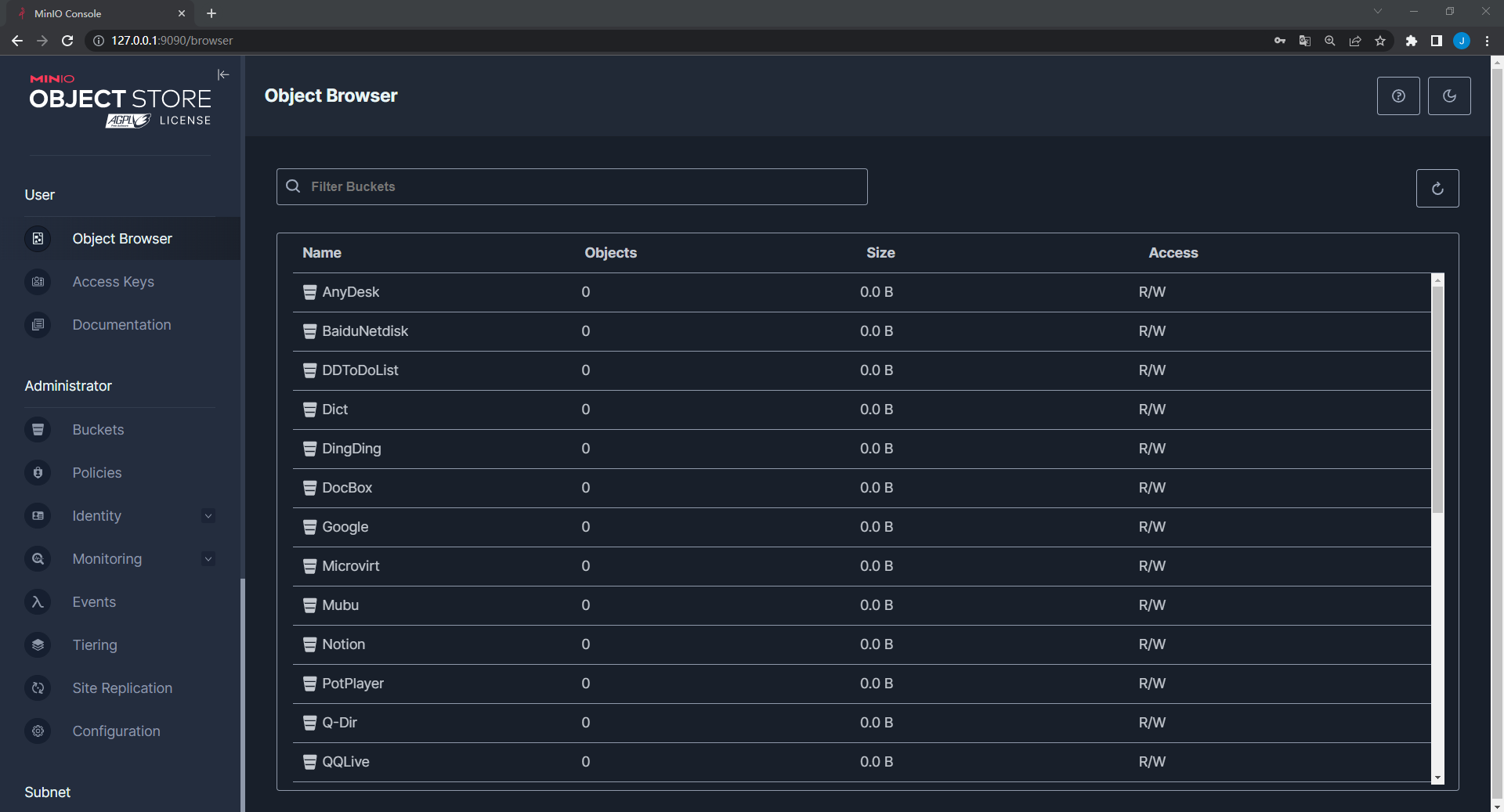Click the Filter Buckets search field
The width and height of the screenshot is (1504, 812).
pos(572,186)
